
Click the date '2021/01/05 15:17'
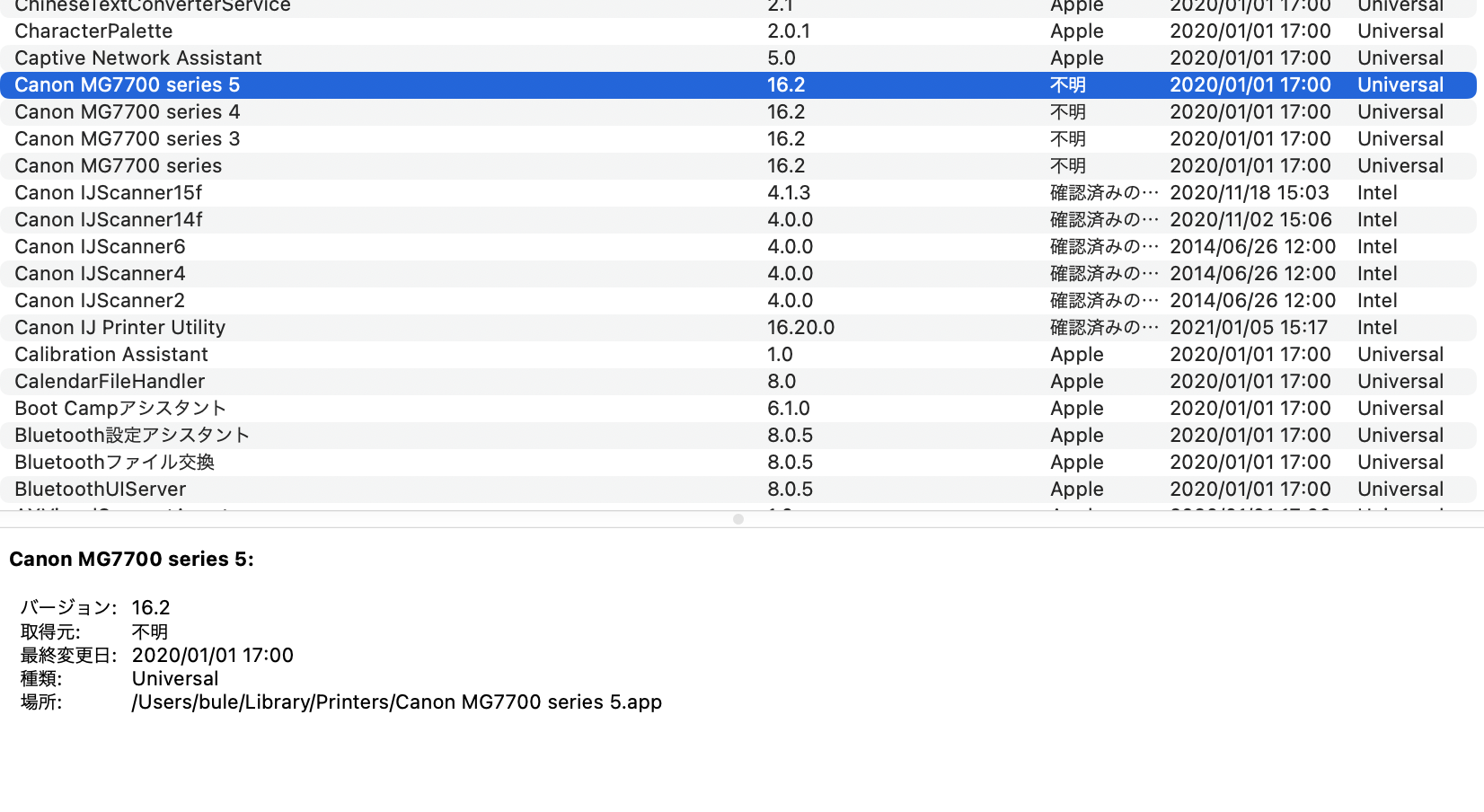click(1249, 328)
